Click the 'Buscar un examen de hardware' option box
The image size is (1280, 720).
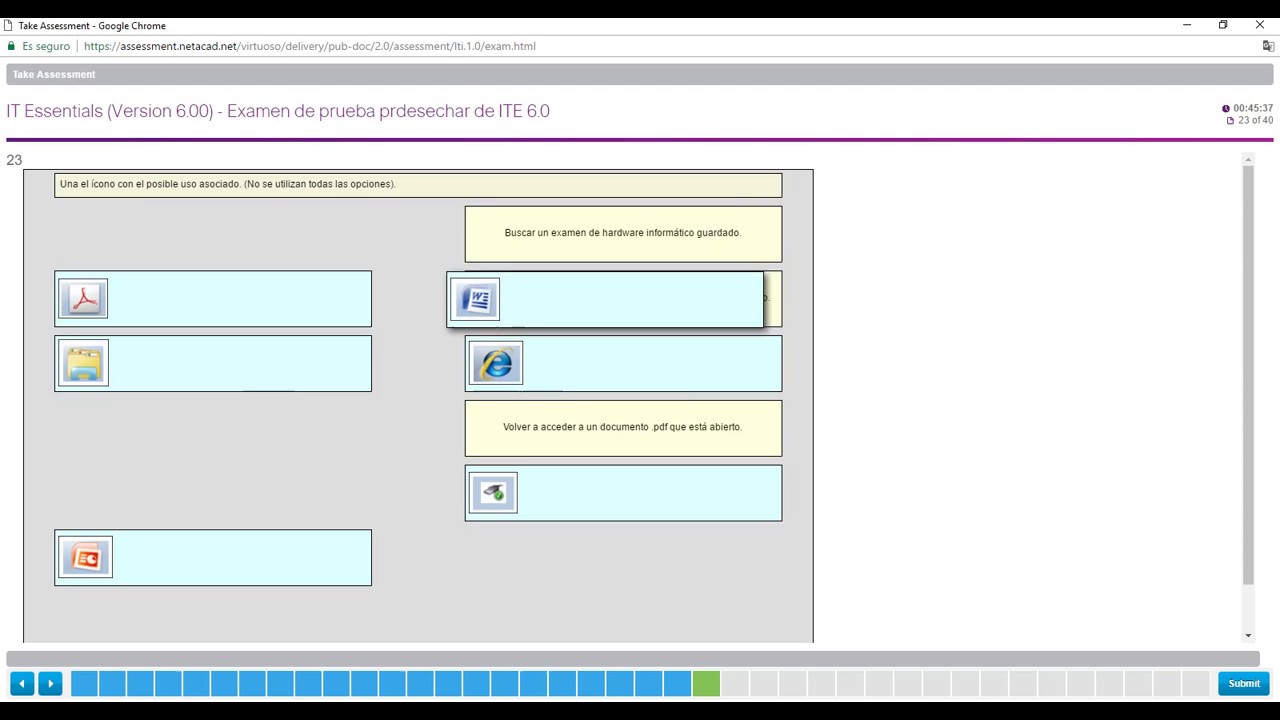623,234
